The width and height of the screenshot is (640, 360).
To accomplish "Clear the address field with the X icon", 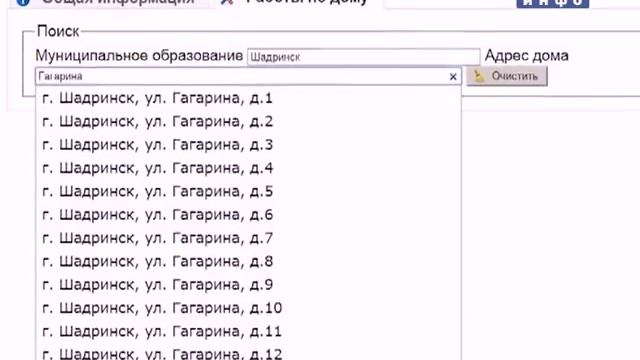I will 453,76.
